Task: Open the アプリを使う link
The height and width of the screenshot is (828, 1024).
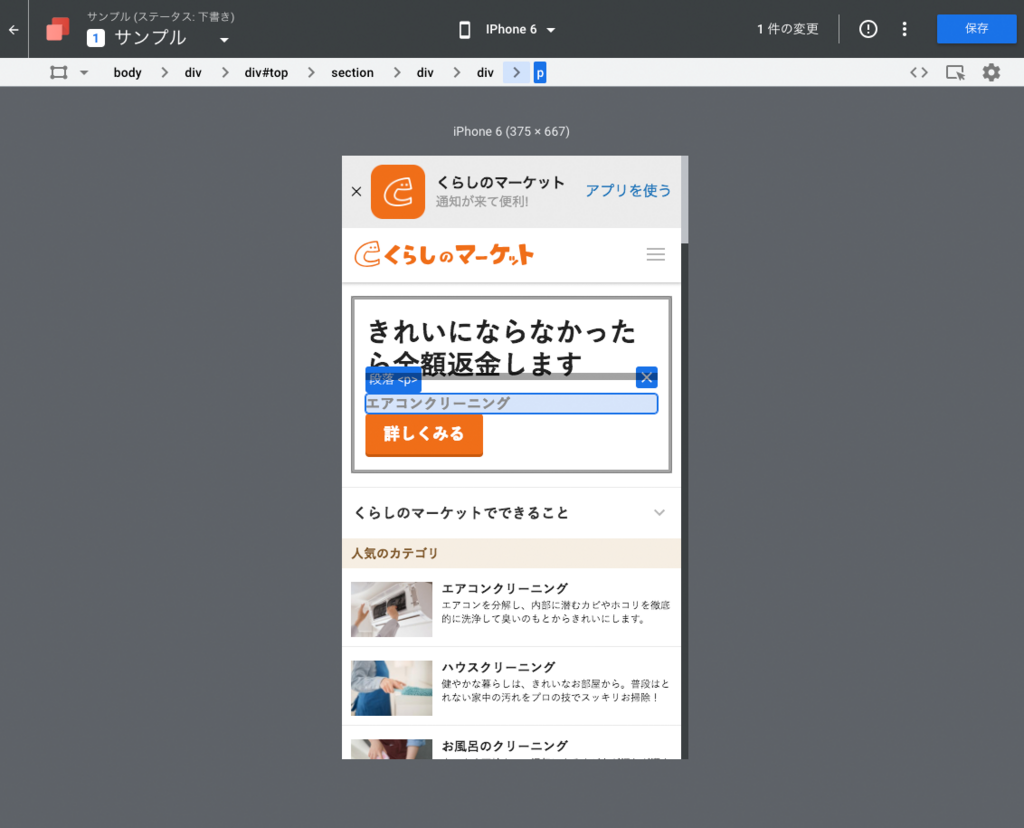Action: [628, 191]
